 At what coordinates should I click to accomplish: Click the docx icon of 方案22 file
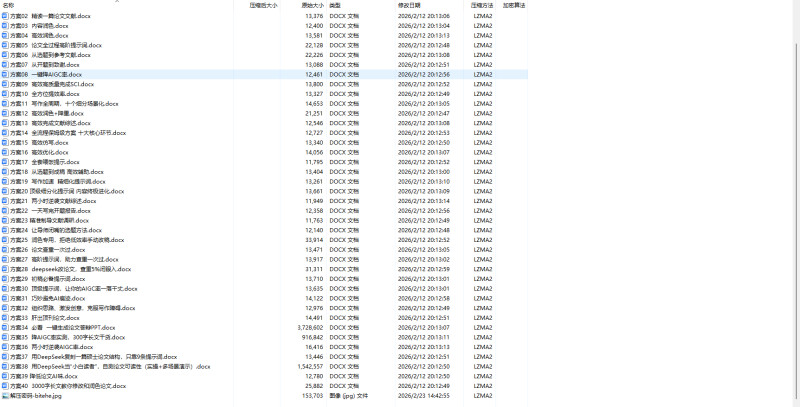pyautogui.click(x=5, y=211)
